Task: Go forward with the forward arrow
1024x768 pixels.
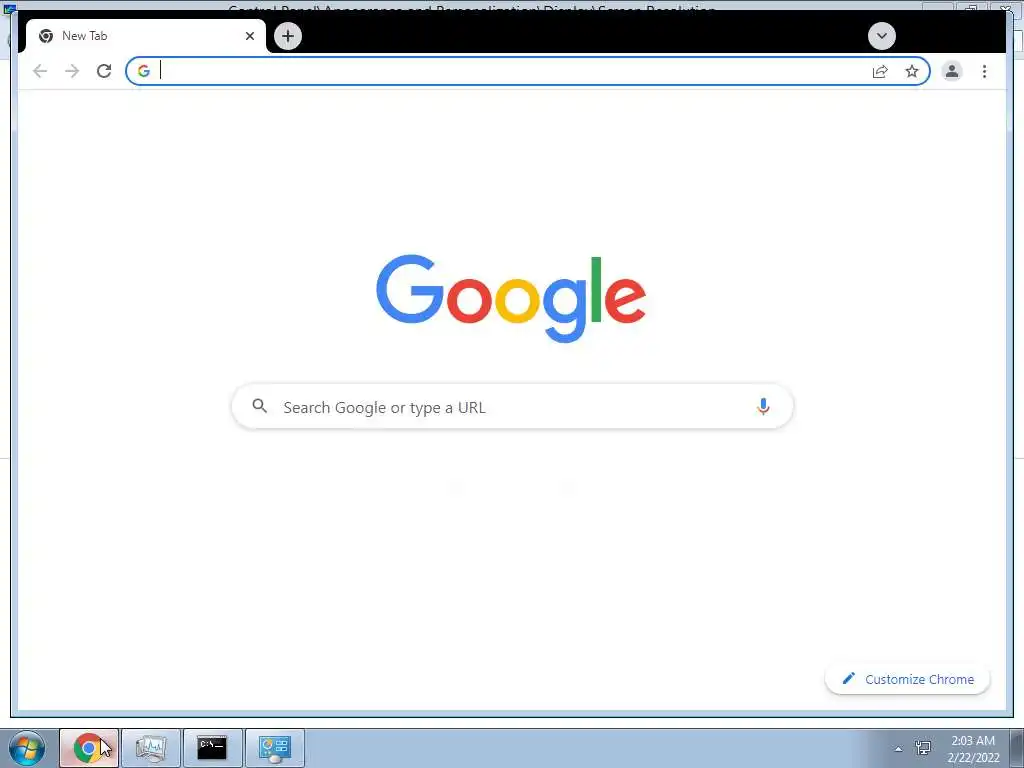Action: pyautogui.click(x=72, y=71)
